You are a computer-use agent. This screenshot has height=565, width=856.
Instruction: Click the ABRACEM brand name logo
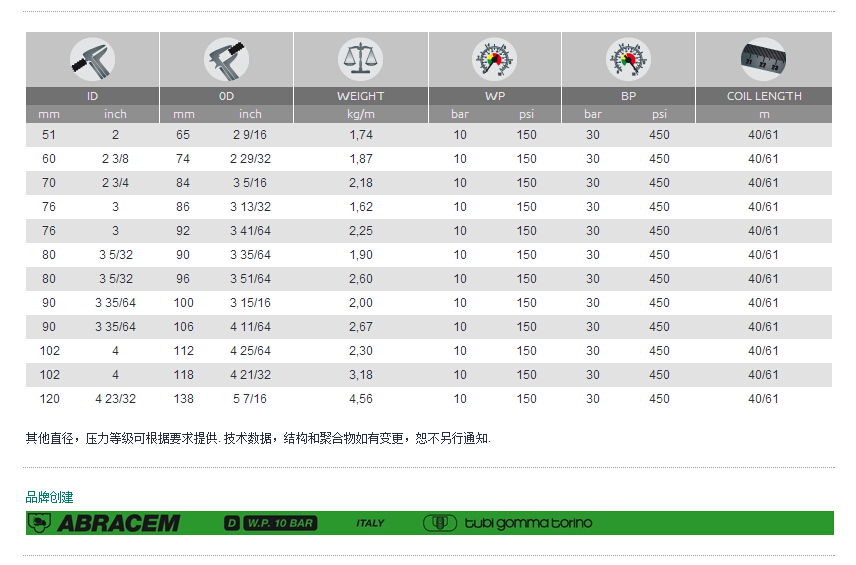point(118,523)
